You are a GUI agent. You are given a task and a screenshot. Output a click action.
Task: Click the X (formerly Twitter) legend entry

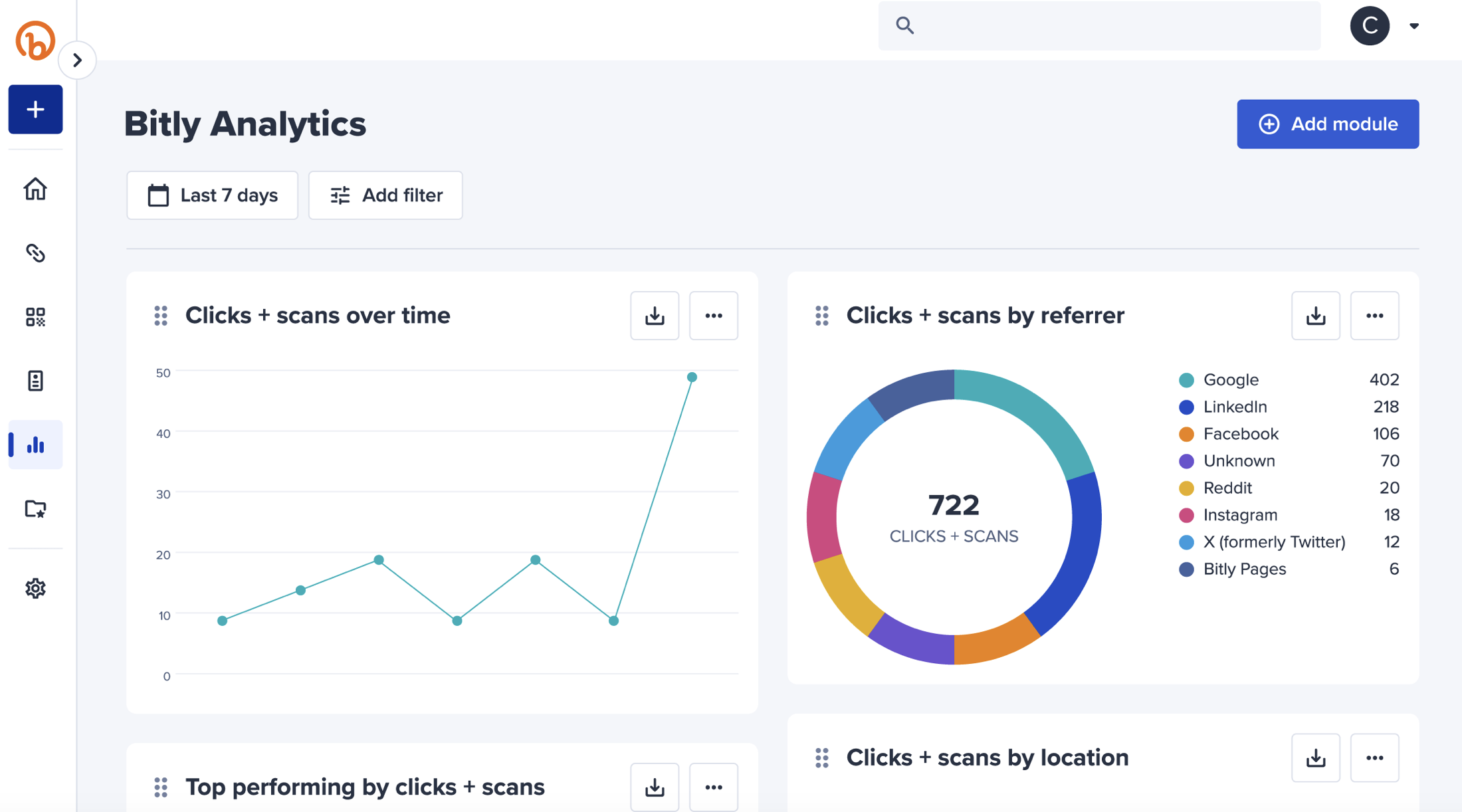[x=1289, y=542]
